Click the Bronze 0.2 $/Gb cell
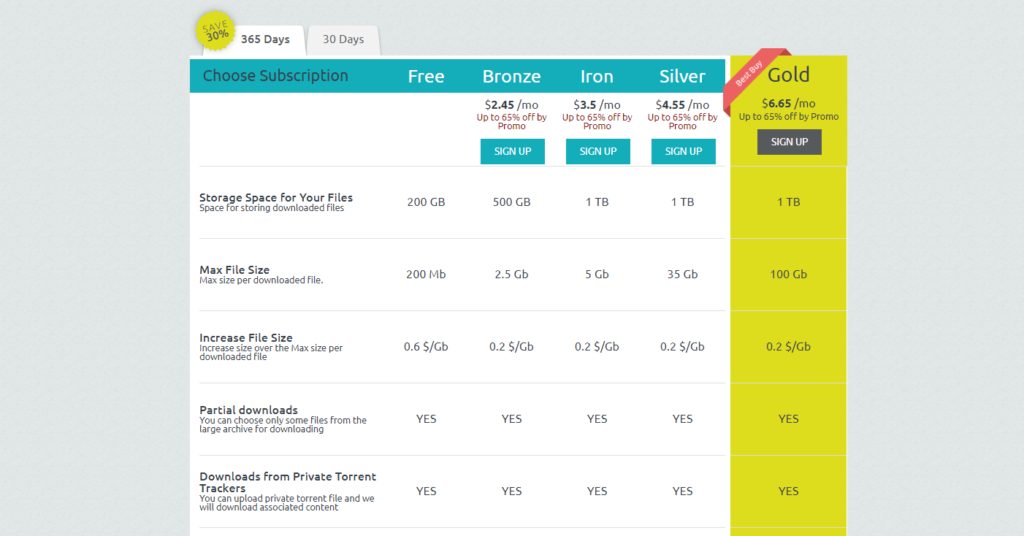1024x536 pixels. pos(511,347)
